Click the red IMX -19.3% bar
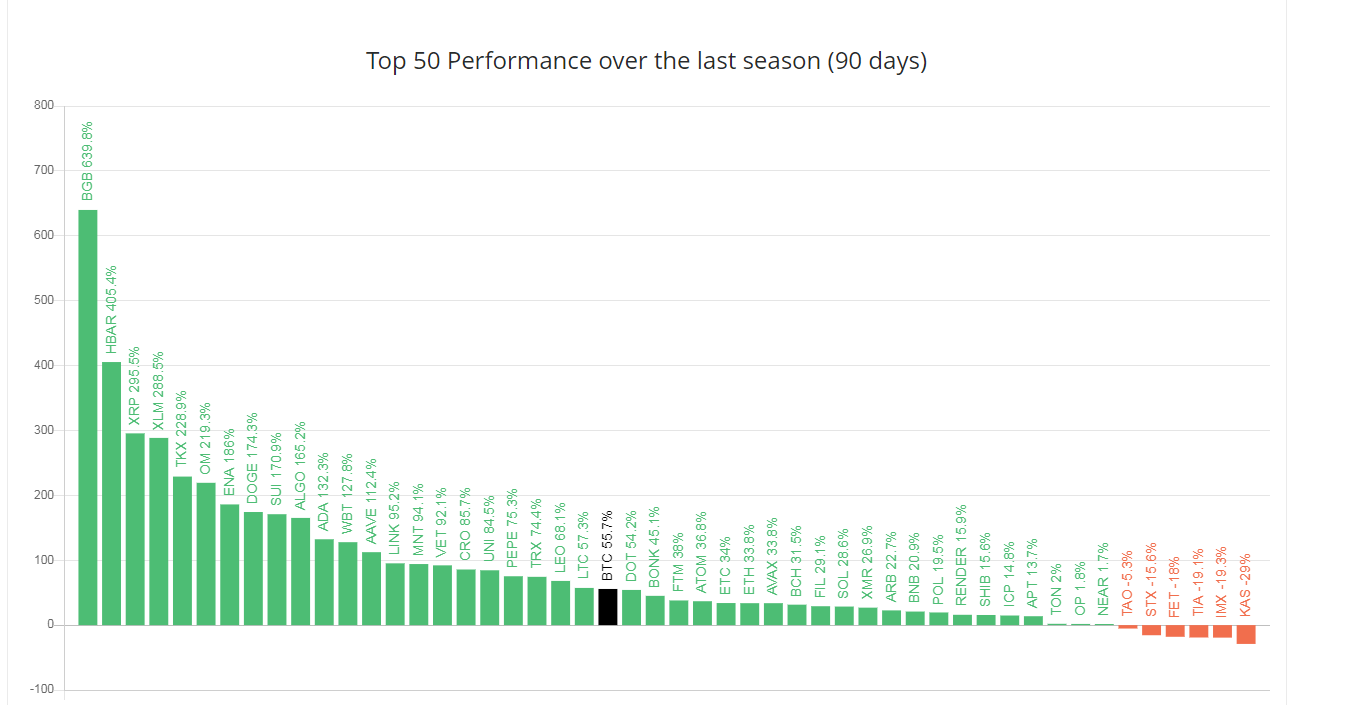The image size is (1358, 705). (x=1222, y=631)
